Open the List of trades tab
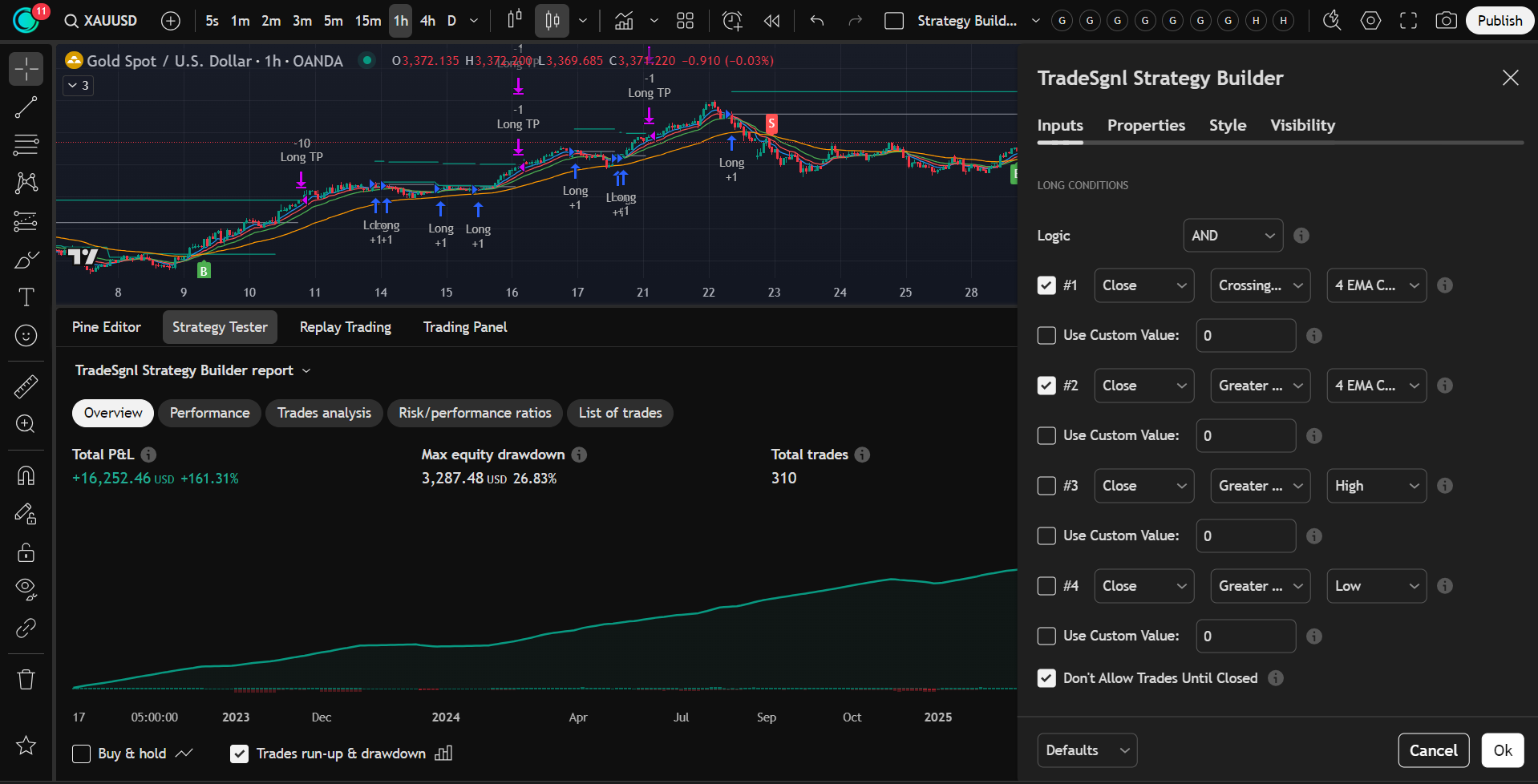The width and height of the screenshot is (1538, 784). point(620,413)
